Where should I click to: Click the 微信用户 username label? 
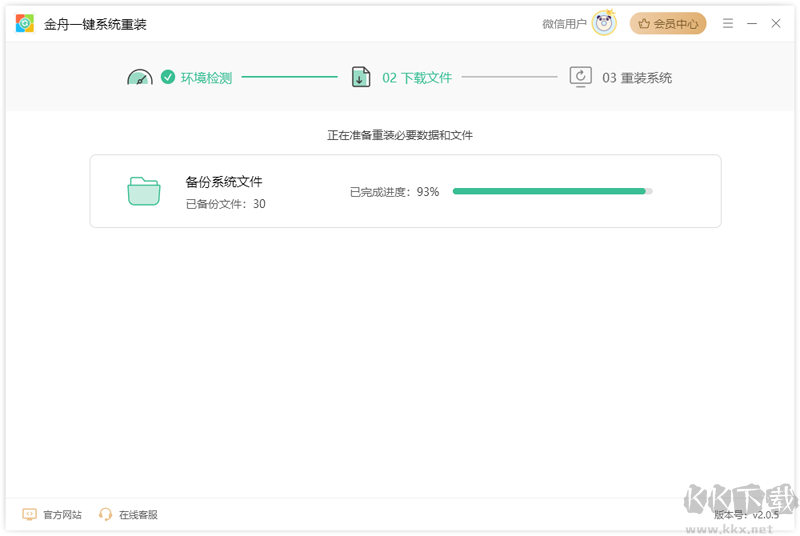coord(564,24)
